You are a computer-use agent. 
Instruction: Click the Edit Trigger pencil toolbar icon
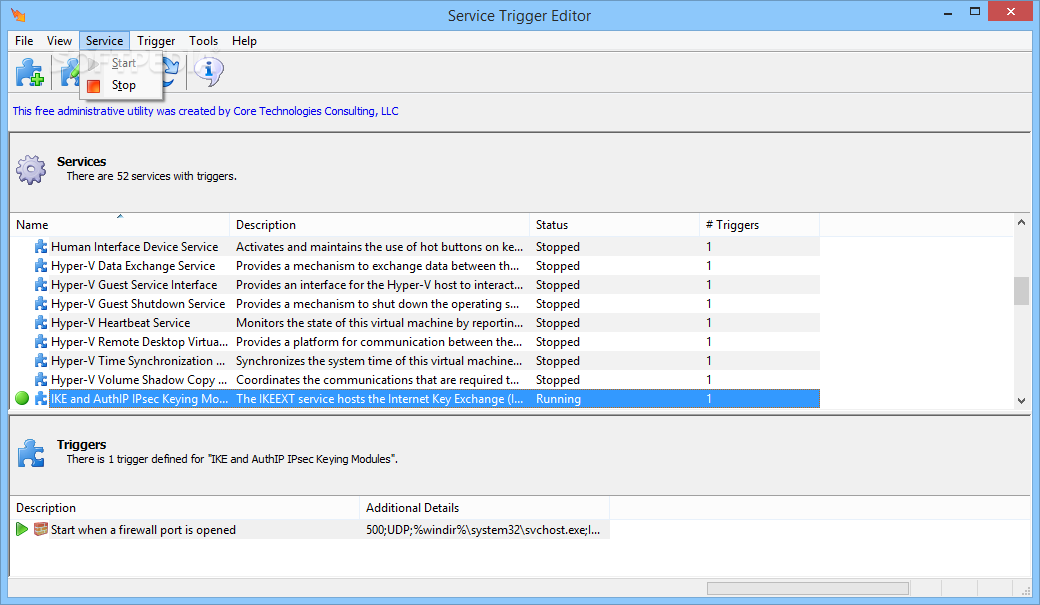[x=69, y=72]
